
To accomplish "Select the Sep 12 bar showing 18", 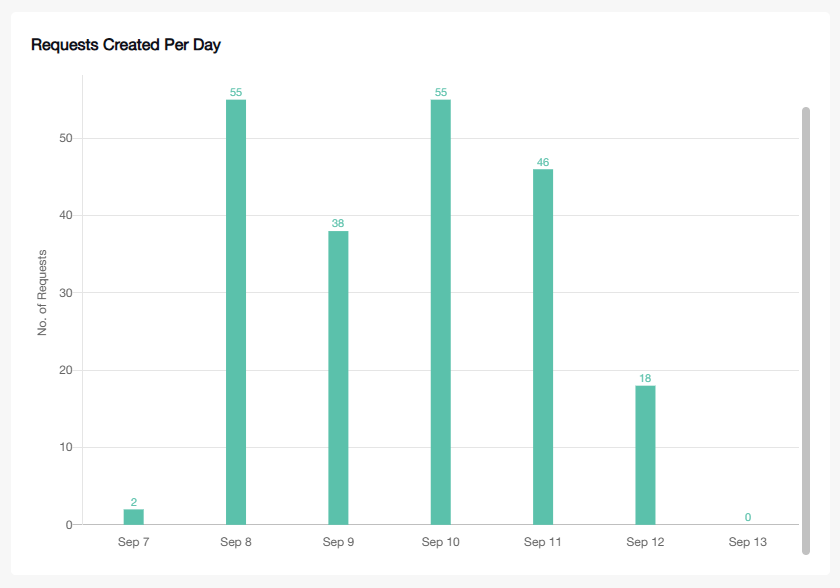I will pos(645,455).
